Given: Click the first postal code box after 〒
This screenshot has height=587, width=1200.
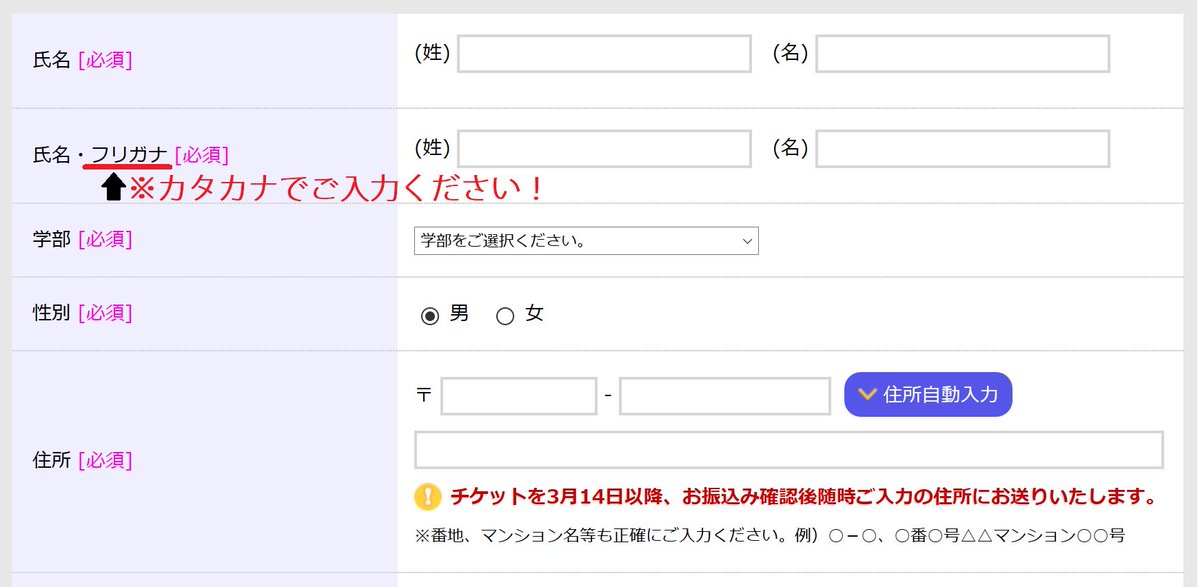Looking at the screenshot, I should point(518,395).
